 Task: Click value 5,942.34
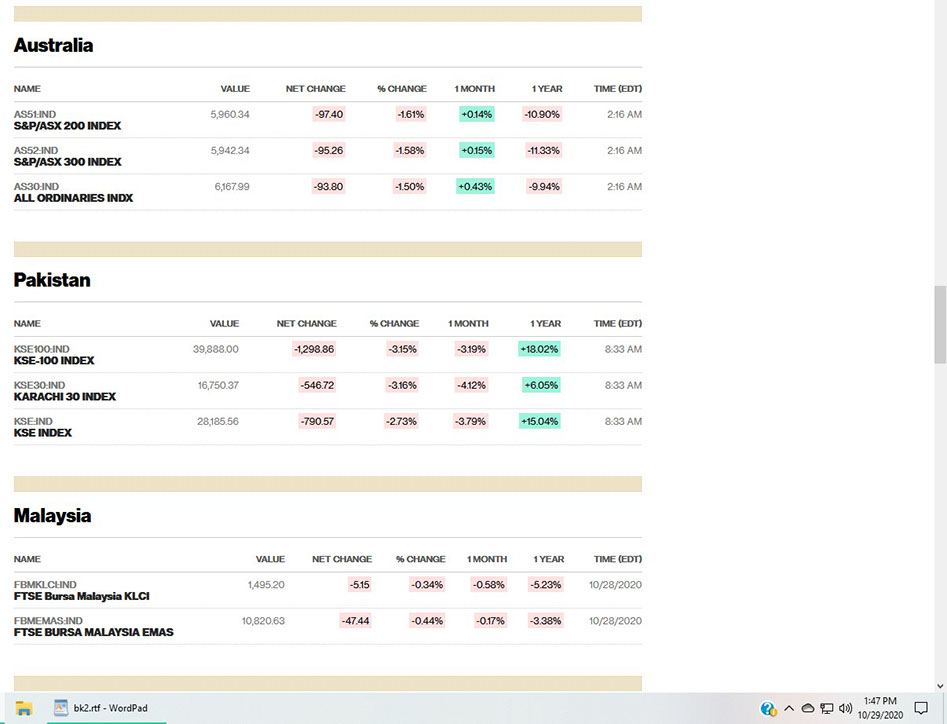coord(230,150)
